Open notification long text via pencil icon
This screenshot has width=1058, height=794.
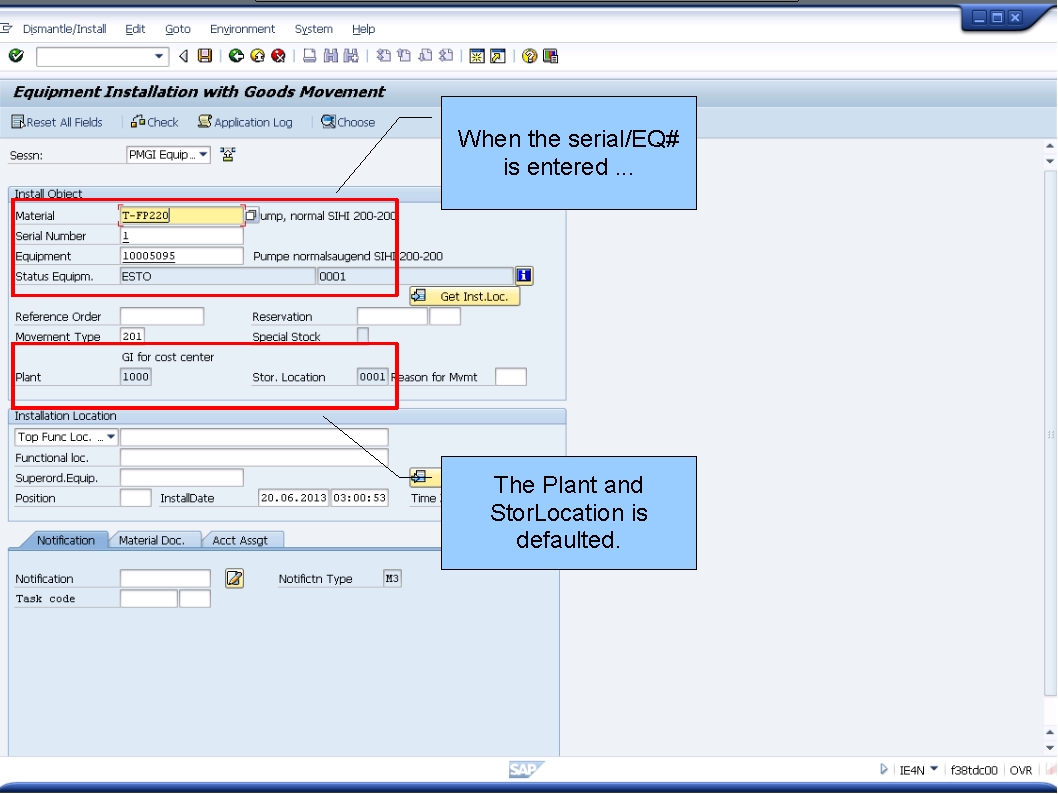[x=233, y=578]
